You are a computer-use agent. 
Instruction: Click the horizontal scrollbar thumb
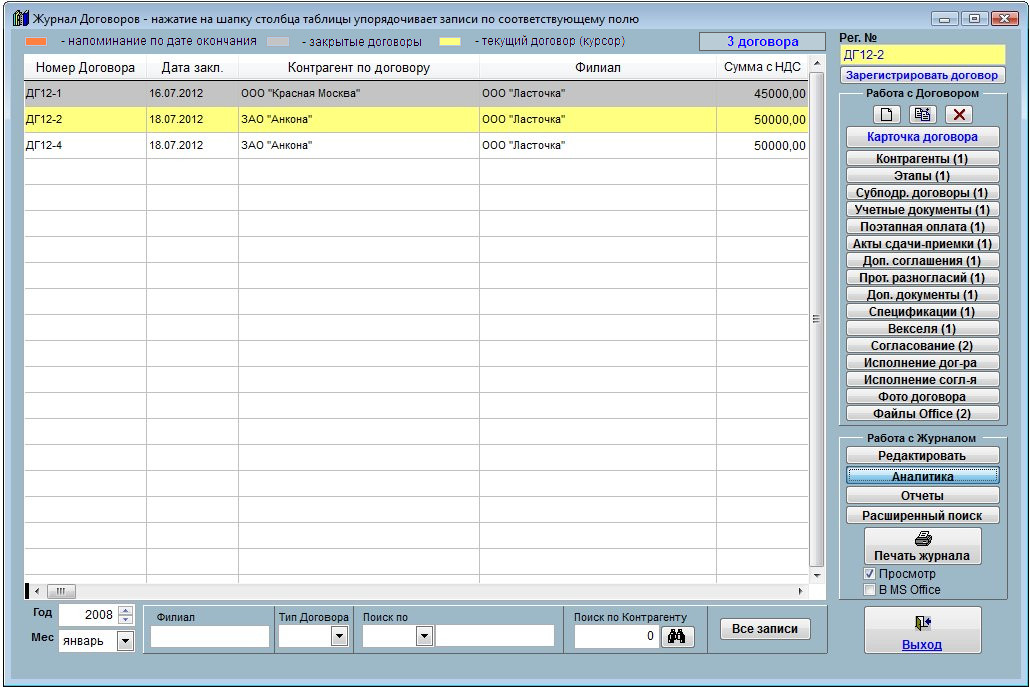[x=61, y=591]
